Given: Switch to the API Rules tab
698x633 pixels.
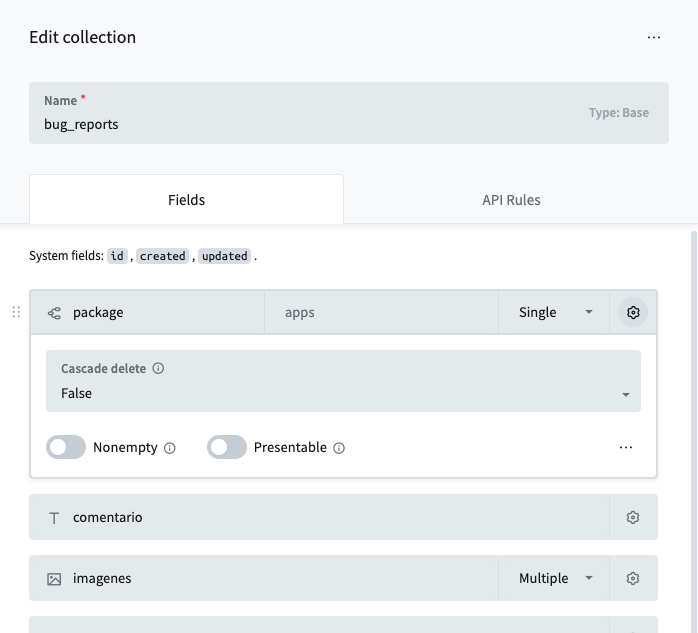Looking at the screenshot, I should 511,200.
